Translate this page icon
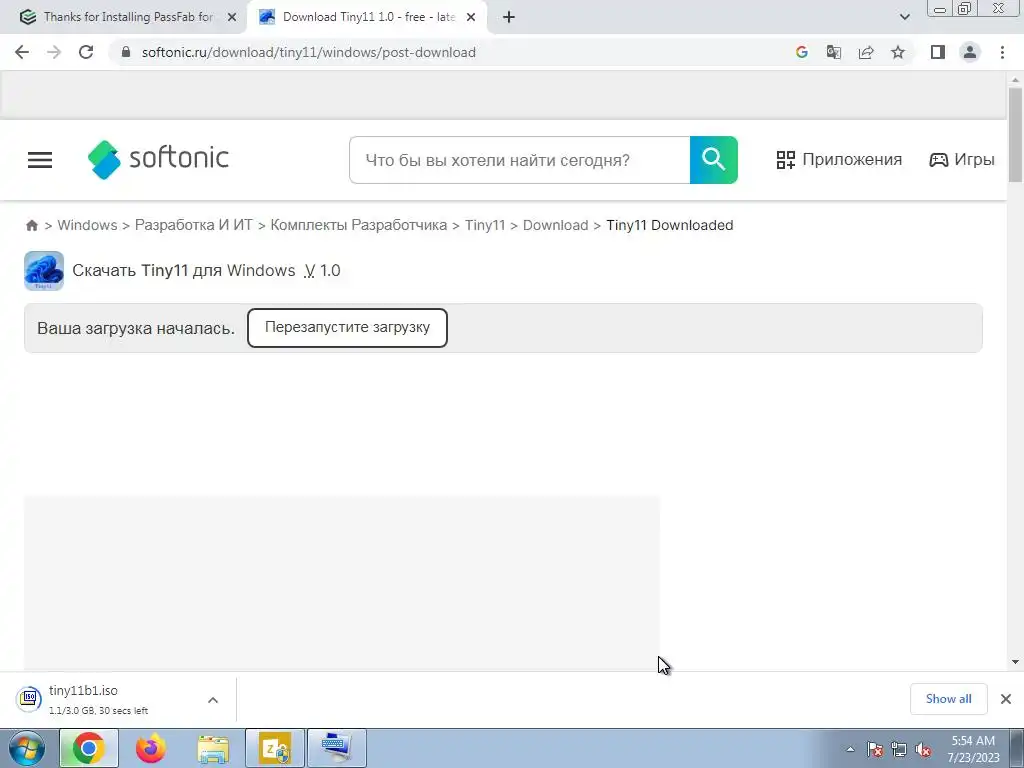 pos(833,52)
